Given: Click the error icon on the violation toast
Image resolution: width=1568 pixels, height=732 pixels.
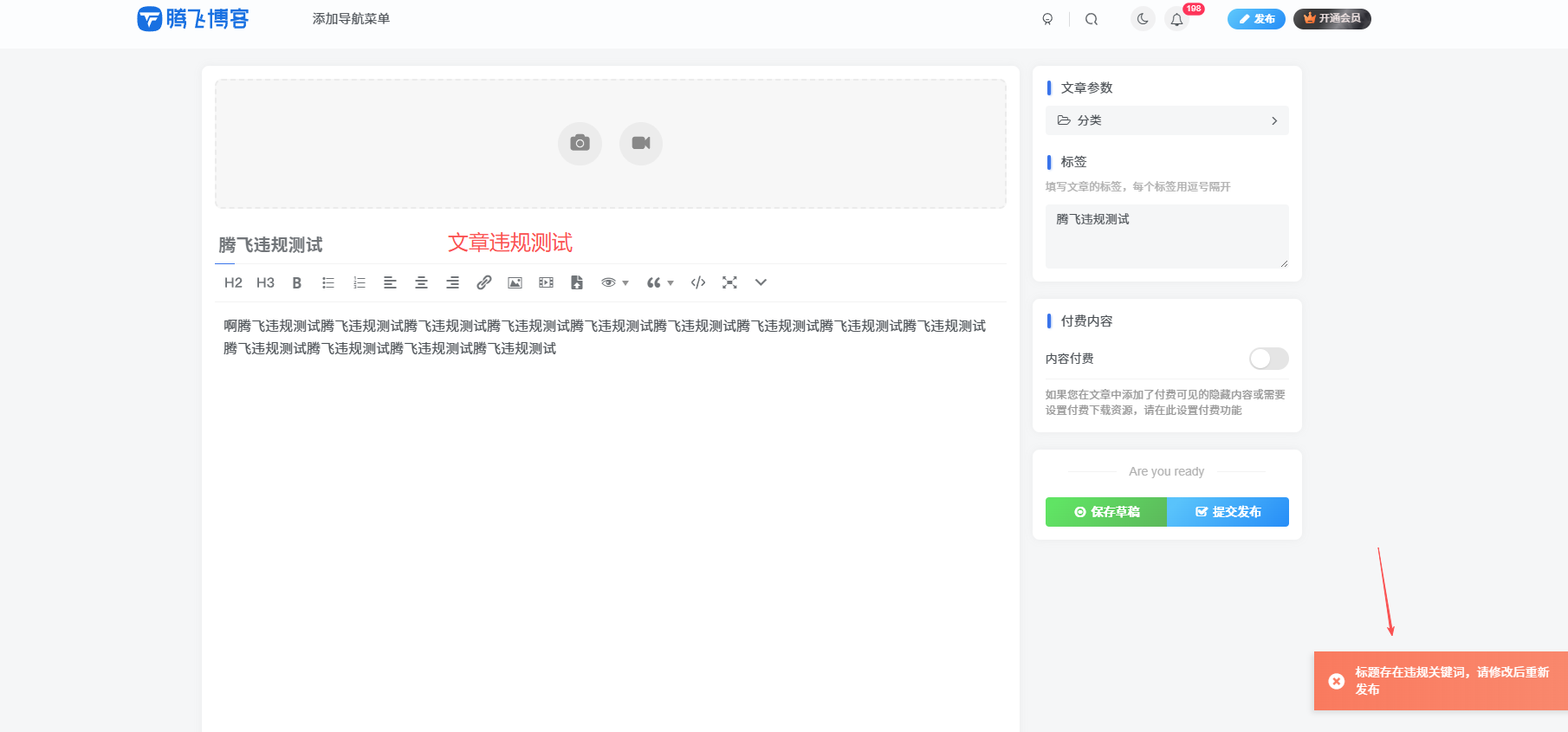Looking at the screenshot, I should [1337, 681].
